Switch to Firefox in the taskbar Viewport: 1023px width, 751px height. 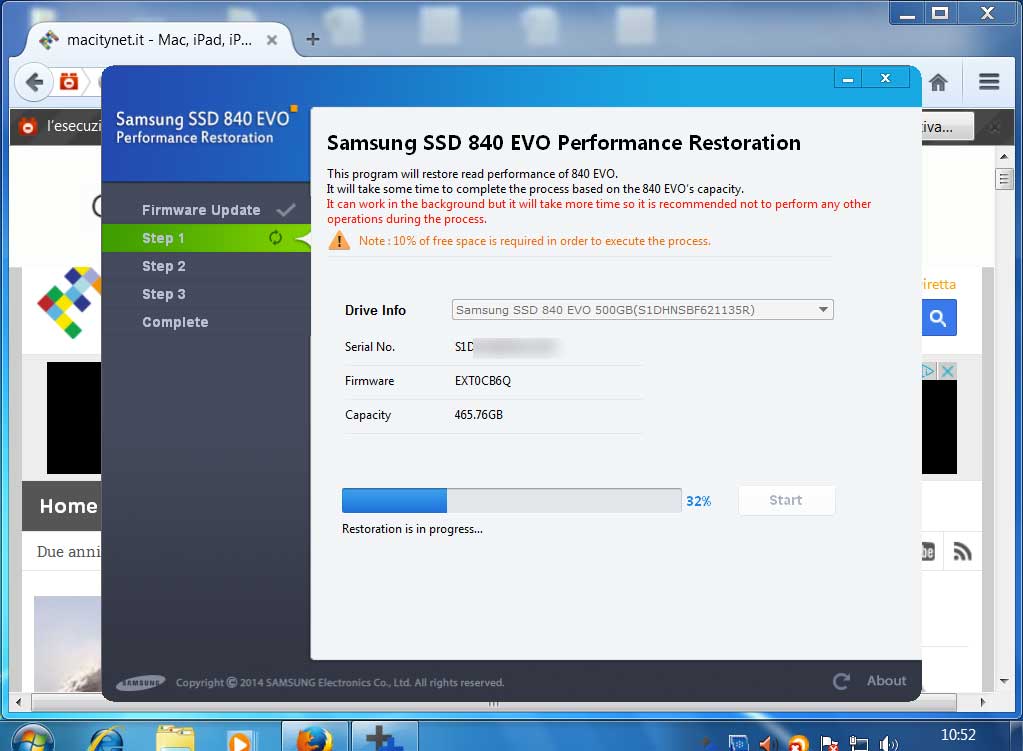[x=316, y=737]
